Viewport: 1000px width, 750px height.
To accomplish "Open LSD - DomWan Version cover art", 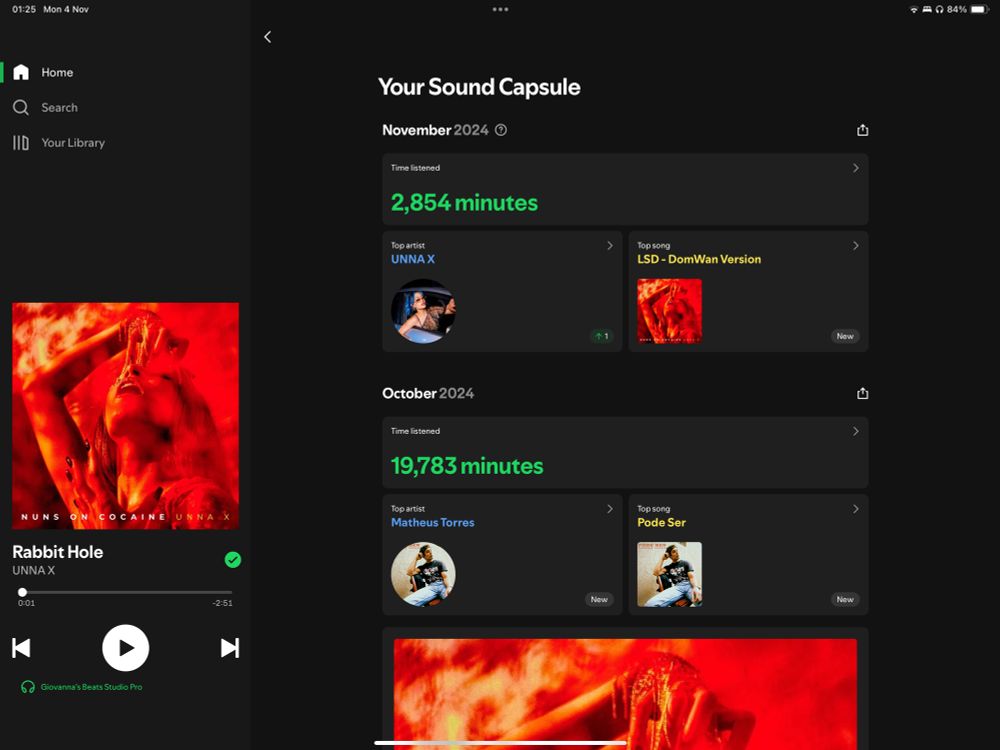I will 669,311.
